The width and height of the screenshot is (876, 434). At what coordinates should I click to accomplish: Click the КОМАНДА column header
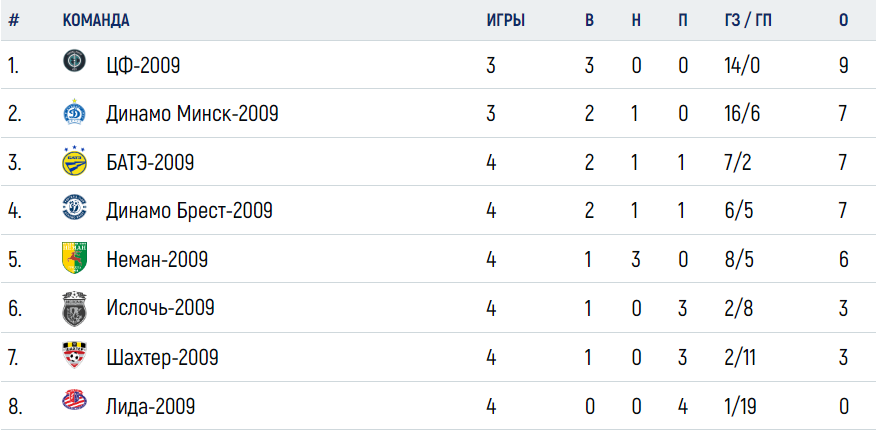96,21
